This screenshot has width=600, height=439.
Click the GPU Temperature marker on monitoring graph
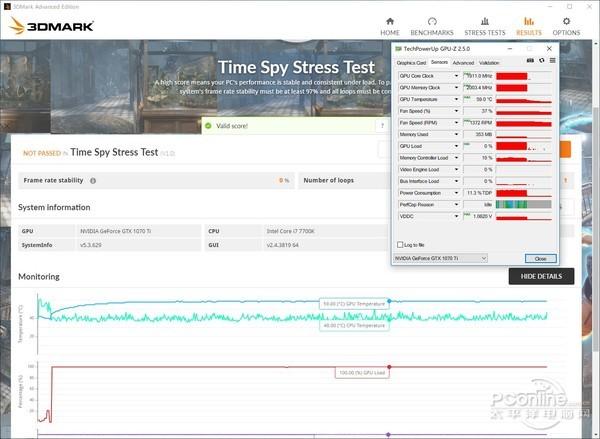(389, 301)
